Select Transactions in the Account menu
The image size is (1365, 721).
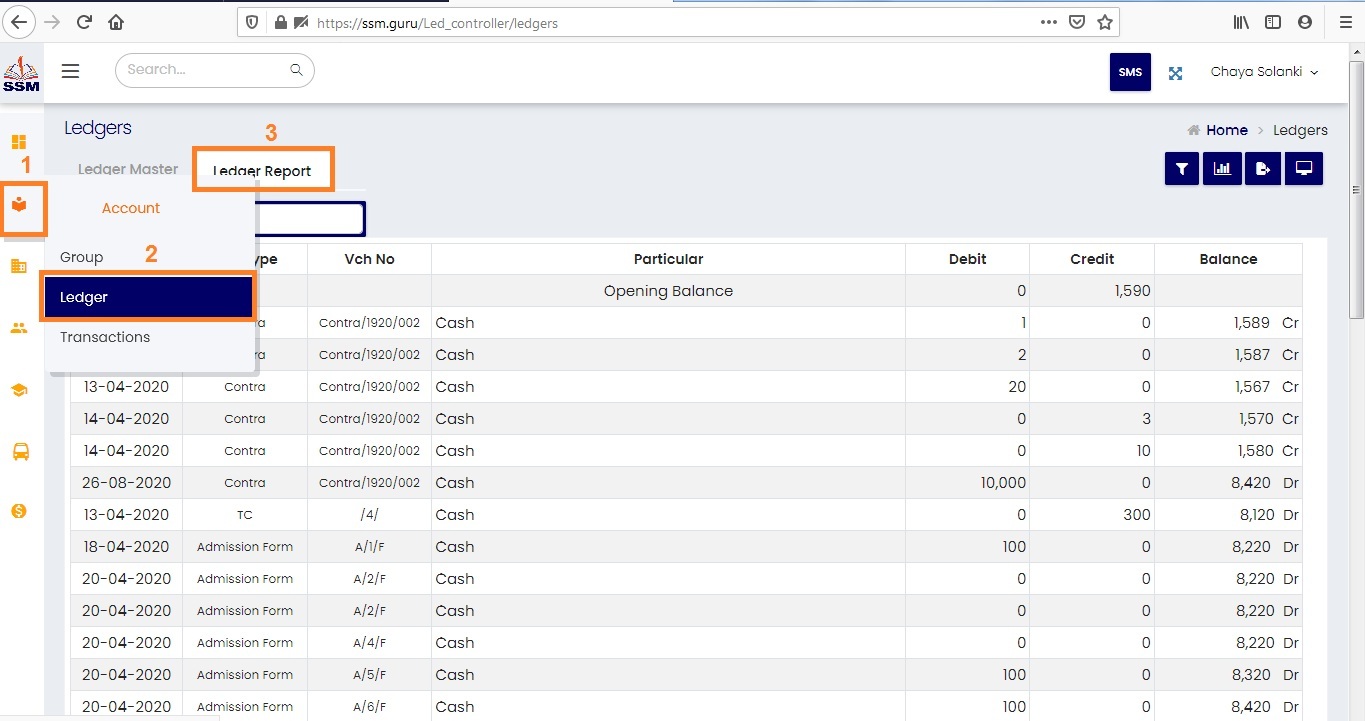click(x=105, y=337)
